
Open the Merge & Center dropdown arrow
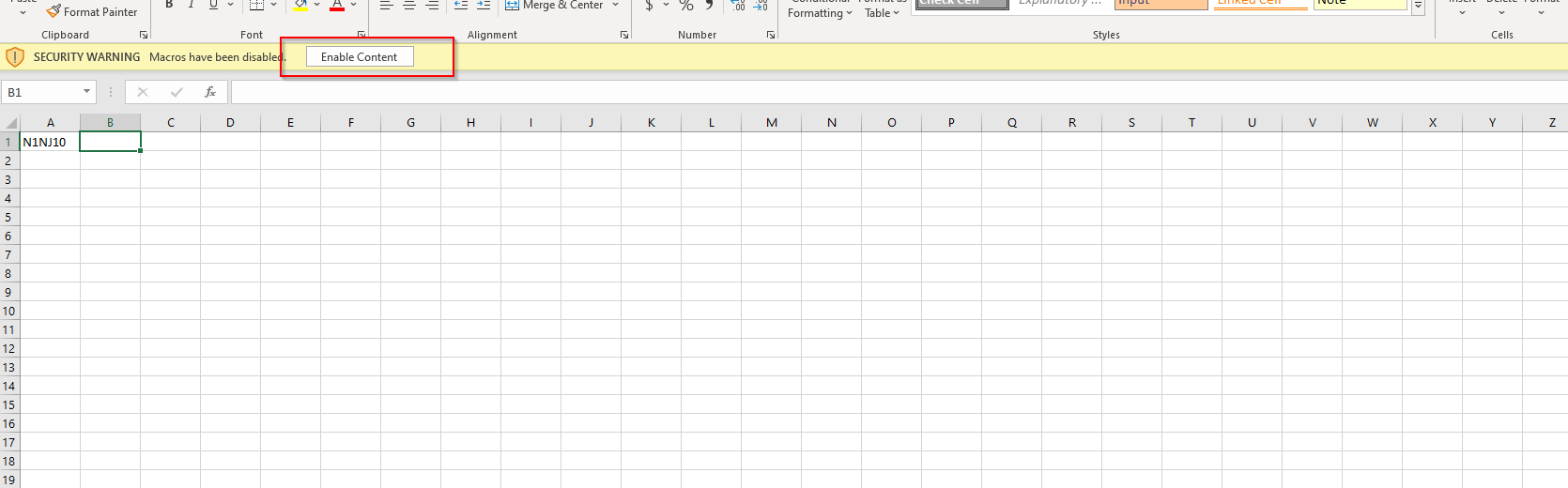point(616,6)
